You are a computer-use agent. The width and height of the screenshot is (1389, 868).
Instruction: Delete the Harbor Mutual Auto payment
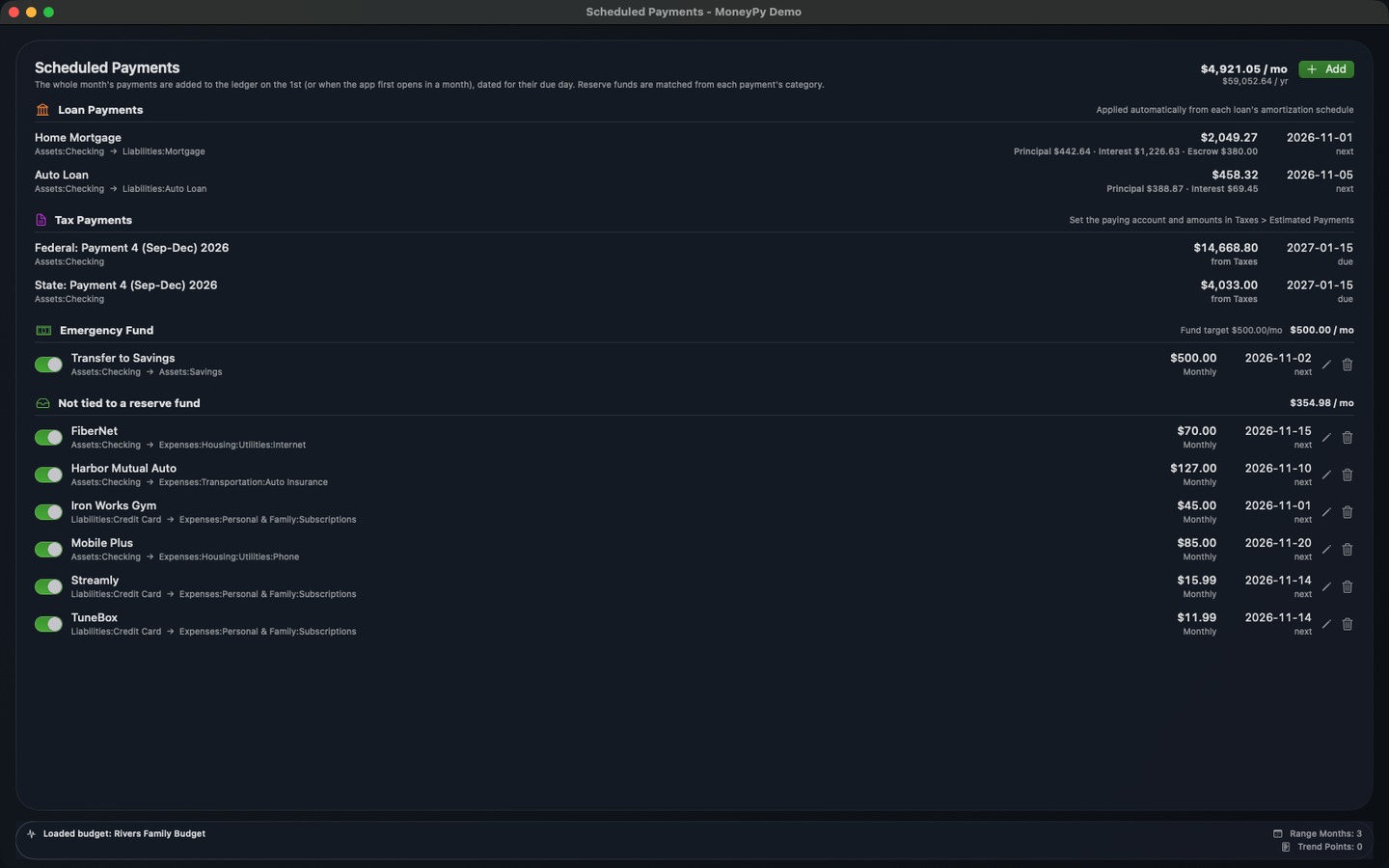(x=1348, y=475)
